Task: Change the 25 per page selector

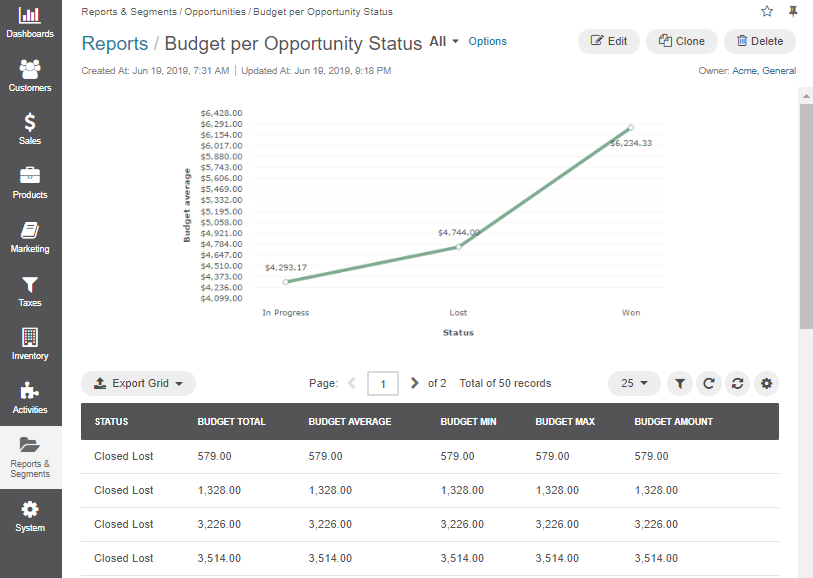Action: tap(634, 384)
